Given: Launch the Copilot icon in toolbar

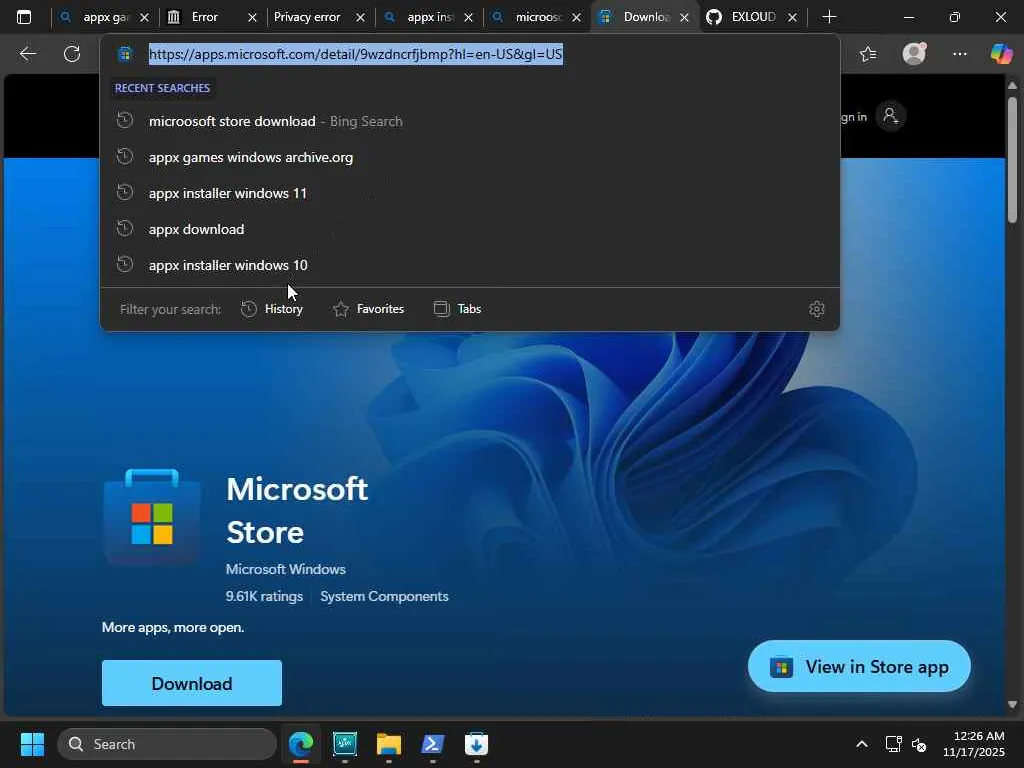Looking at the screenshot, I should pos(1000,54).
